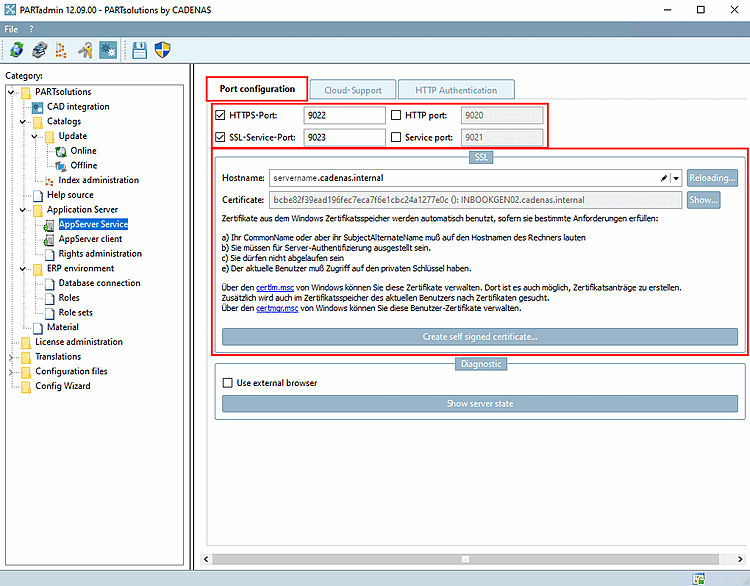This screenshot has width=750, height=586.
Task: Open the HTTP Authentication tab
Action: click(456, 90)
